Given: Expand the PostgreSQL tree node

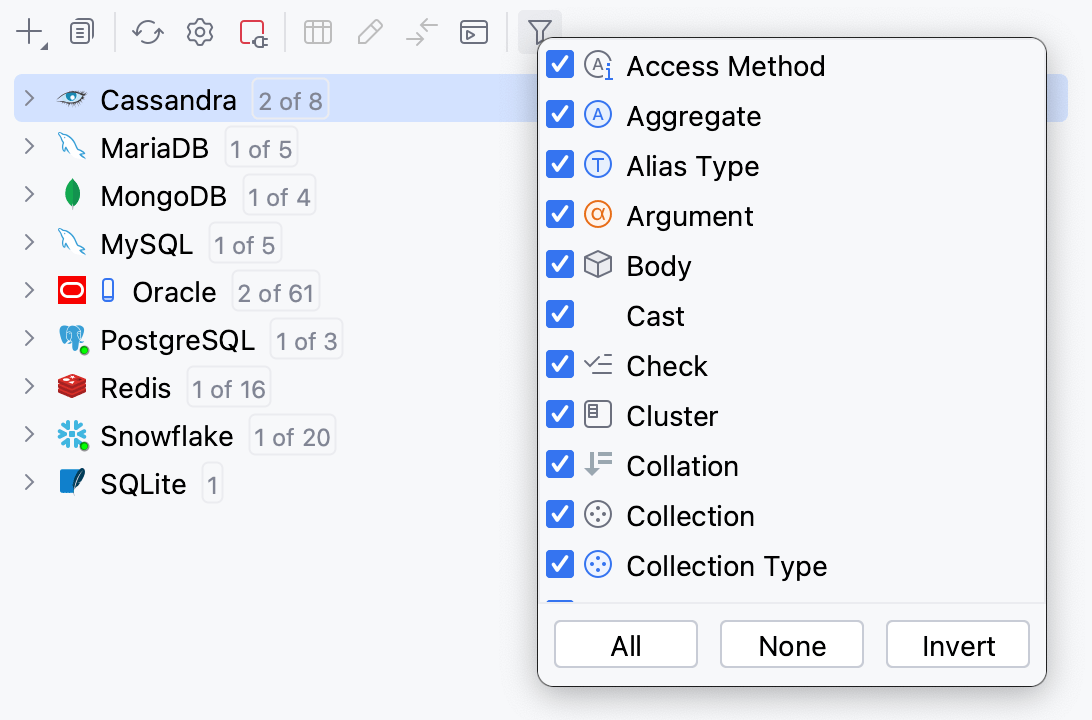Looking at the screenshot, I should [x=28, y=339].
